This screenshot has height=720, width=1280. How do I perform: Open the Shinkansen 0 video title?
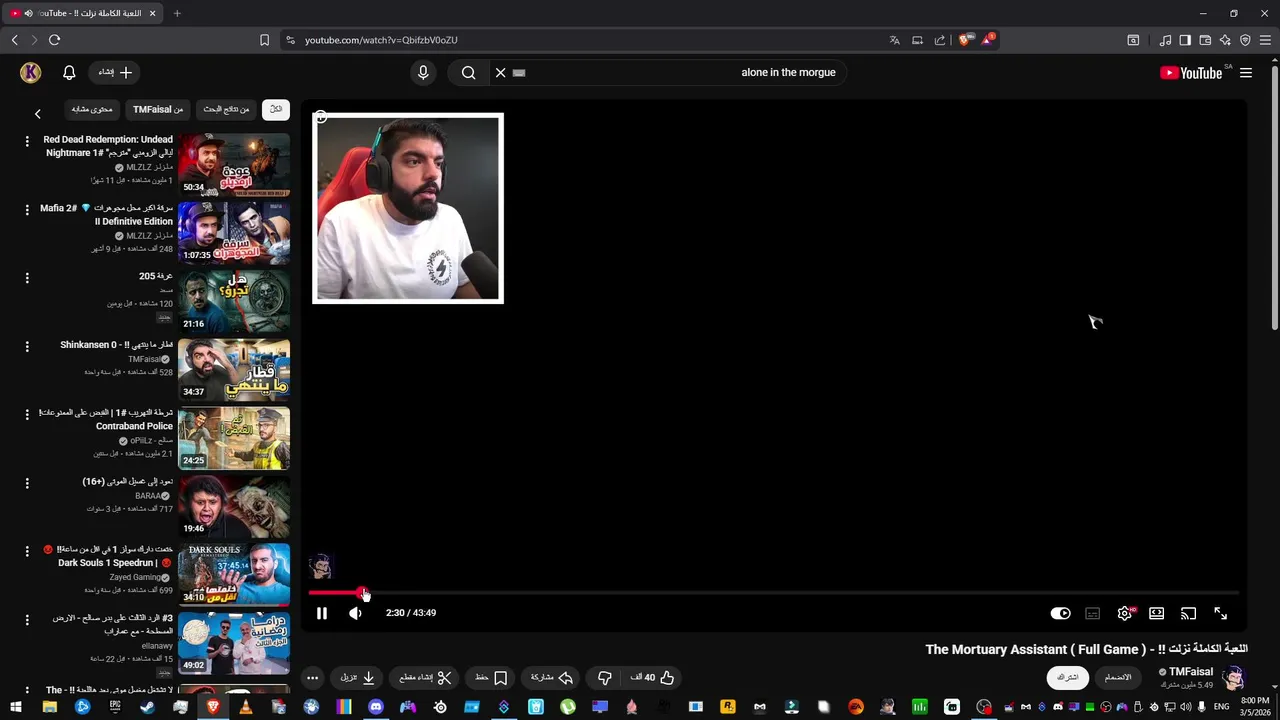pos(116,345)
